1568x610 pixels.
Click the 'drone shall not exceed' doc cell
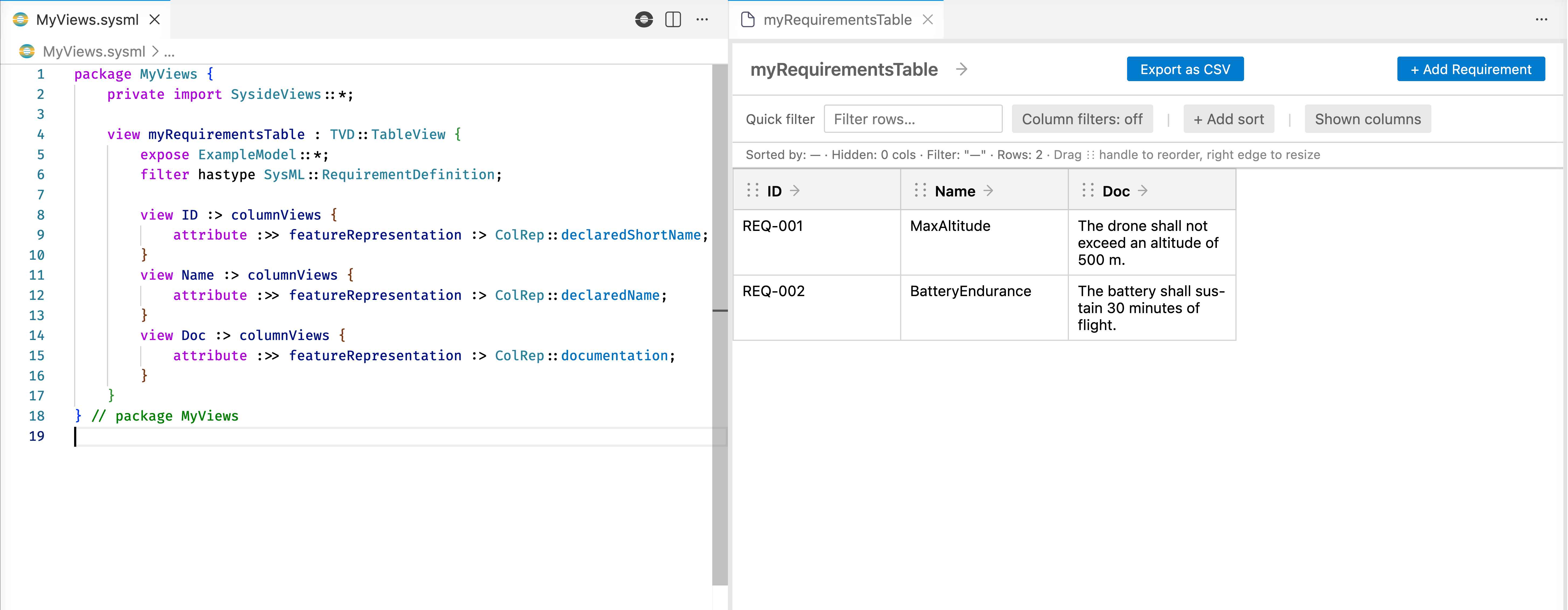tap(1152, 242)
